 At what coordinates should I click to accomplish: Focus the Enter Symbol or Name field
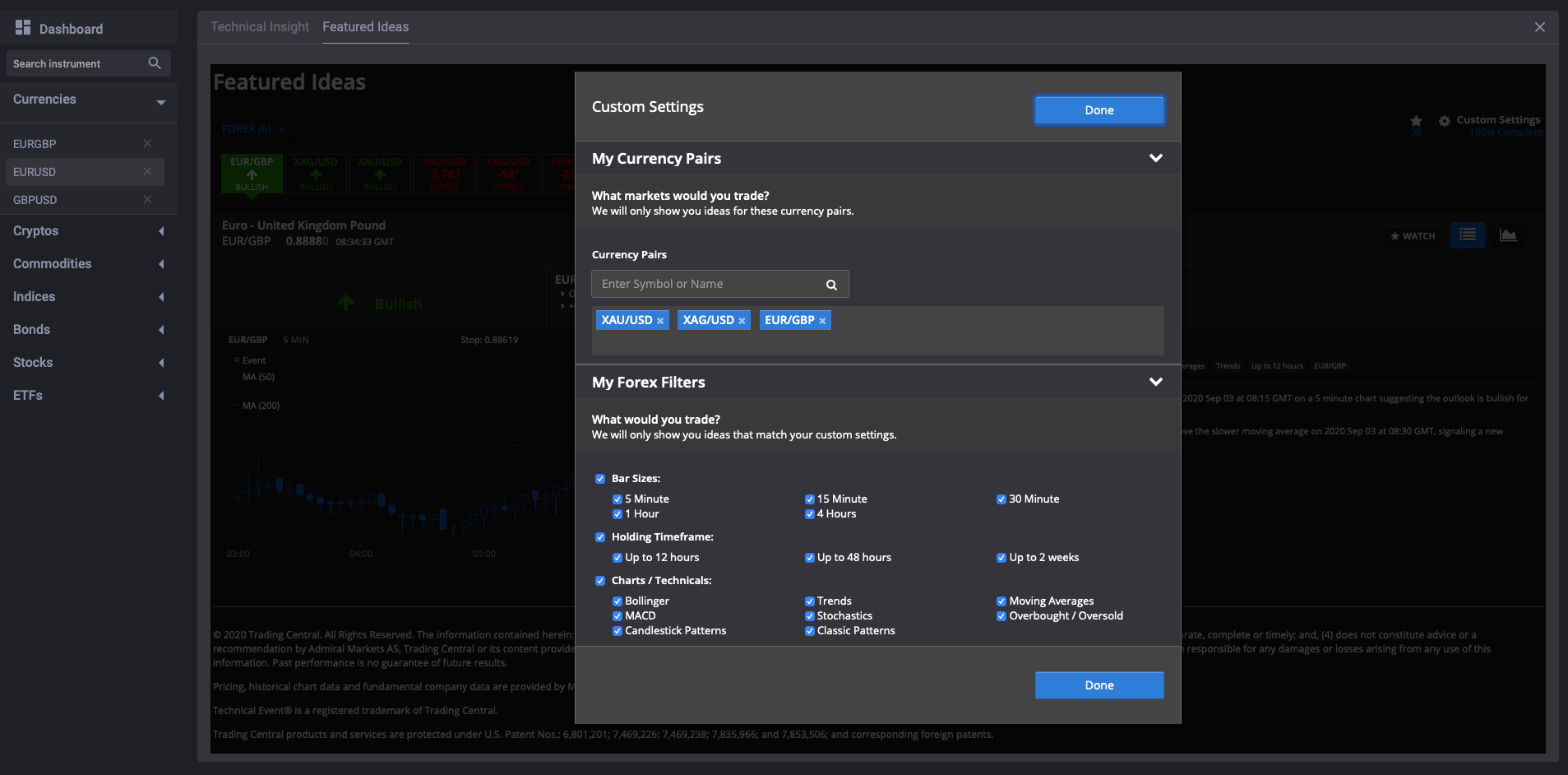click(x=720, y=284)
